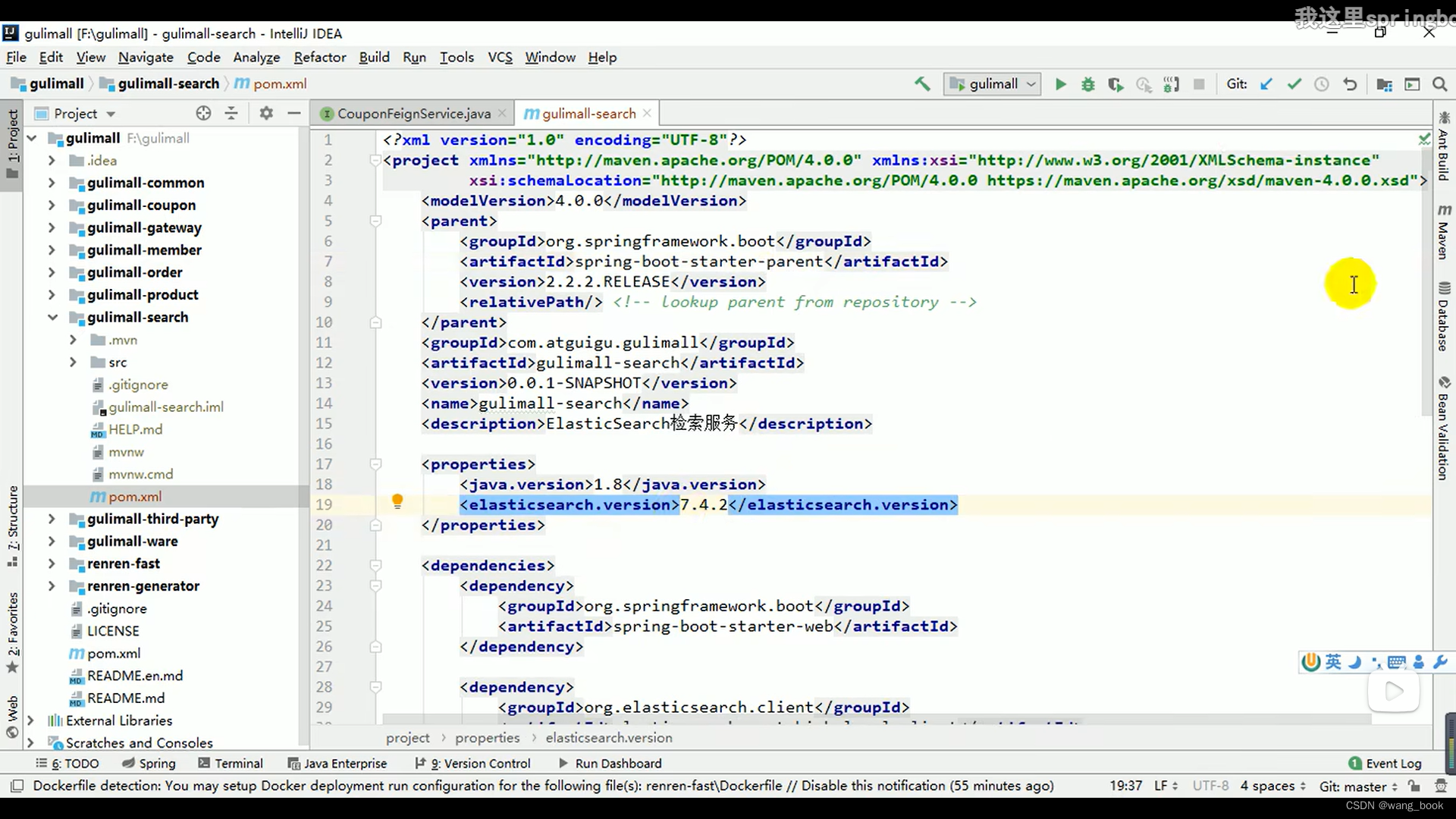
Task: Open the Maven tool window
Action: tap(1444, 233)
